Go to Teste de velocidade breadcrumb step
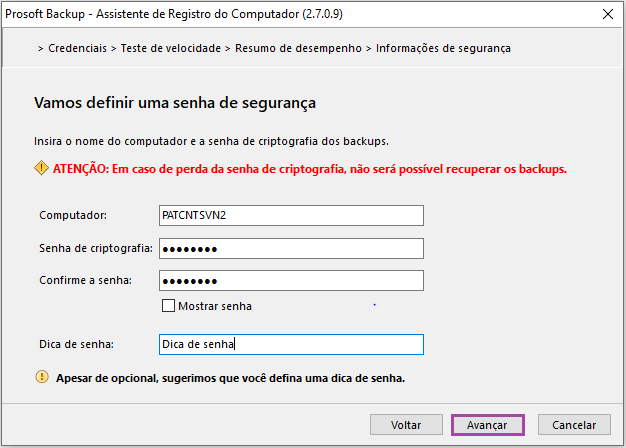 (171, 48)
